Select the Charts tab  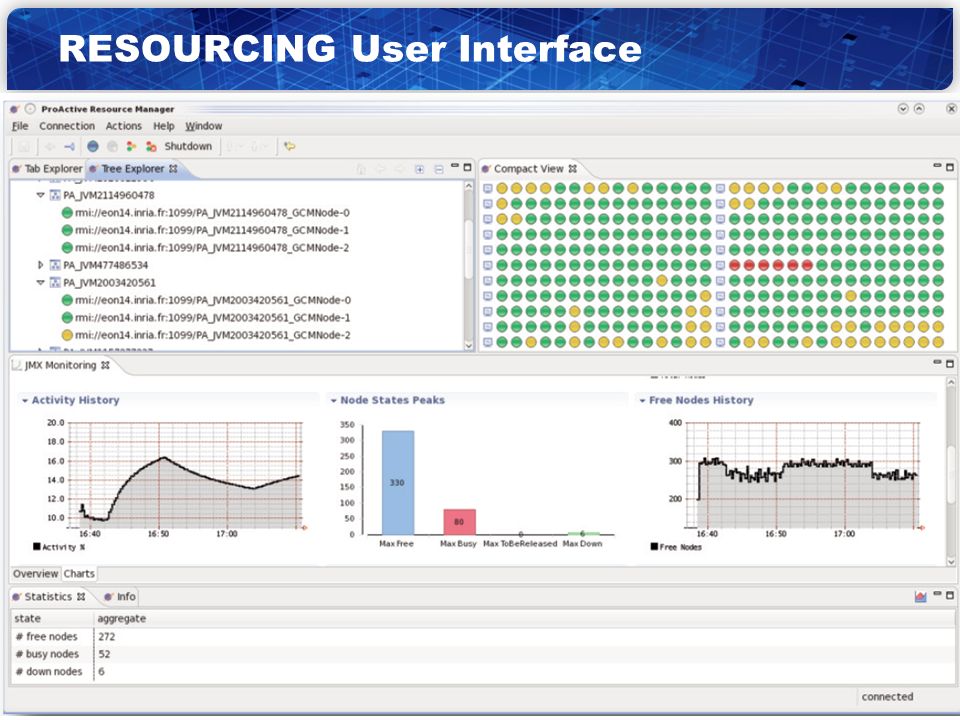79,574
